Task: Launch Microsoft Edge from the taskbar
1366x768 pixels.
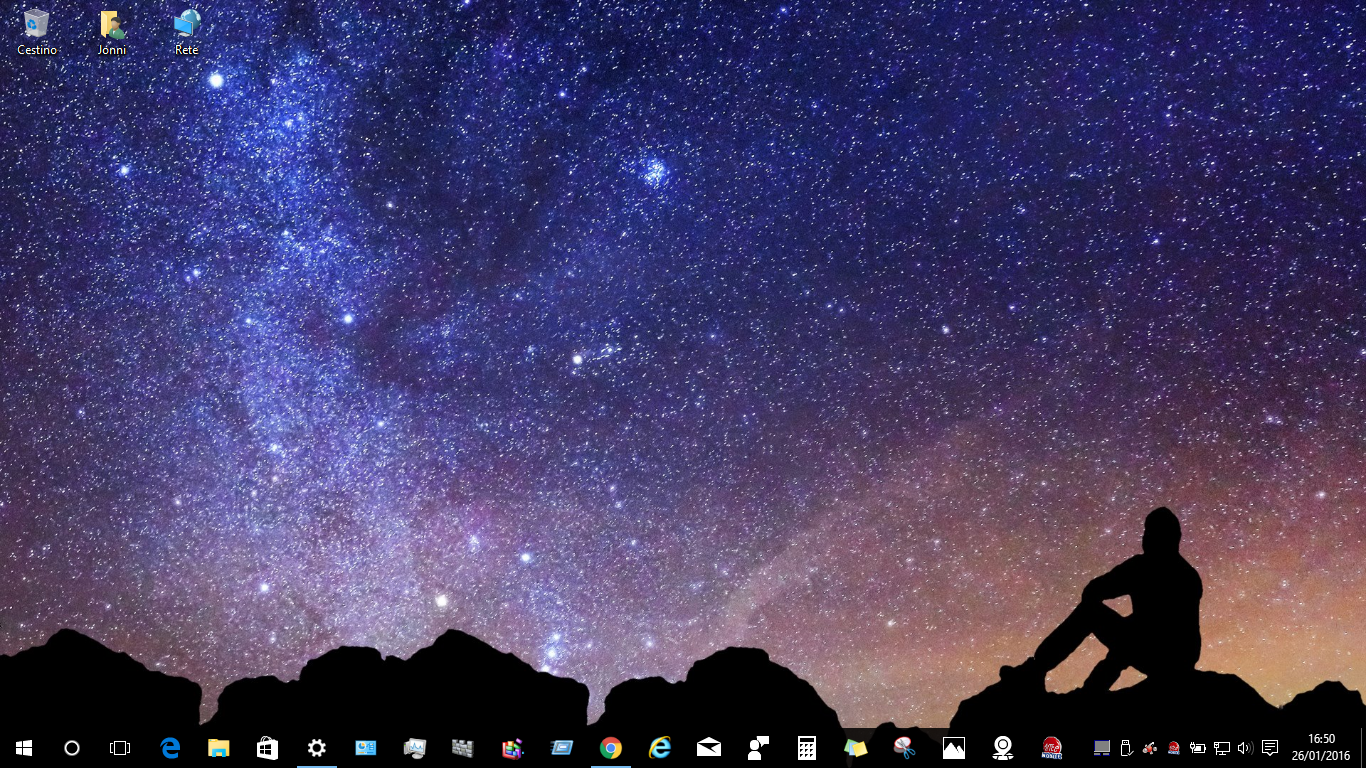Action: pyautogui.click(x=170, y=748)
